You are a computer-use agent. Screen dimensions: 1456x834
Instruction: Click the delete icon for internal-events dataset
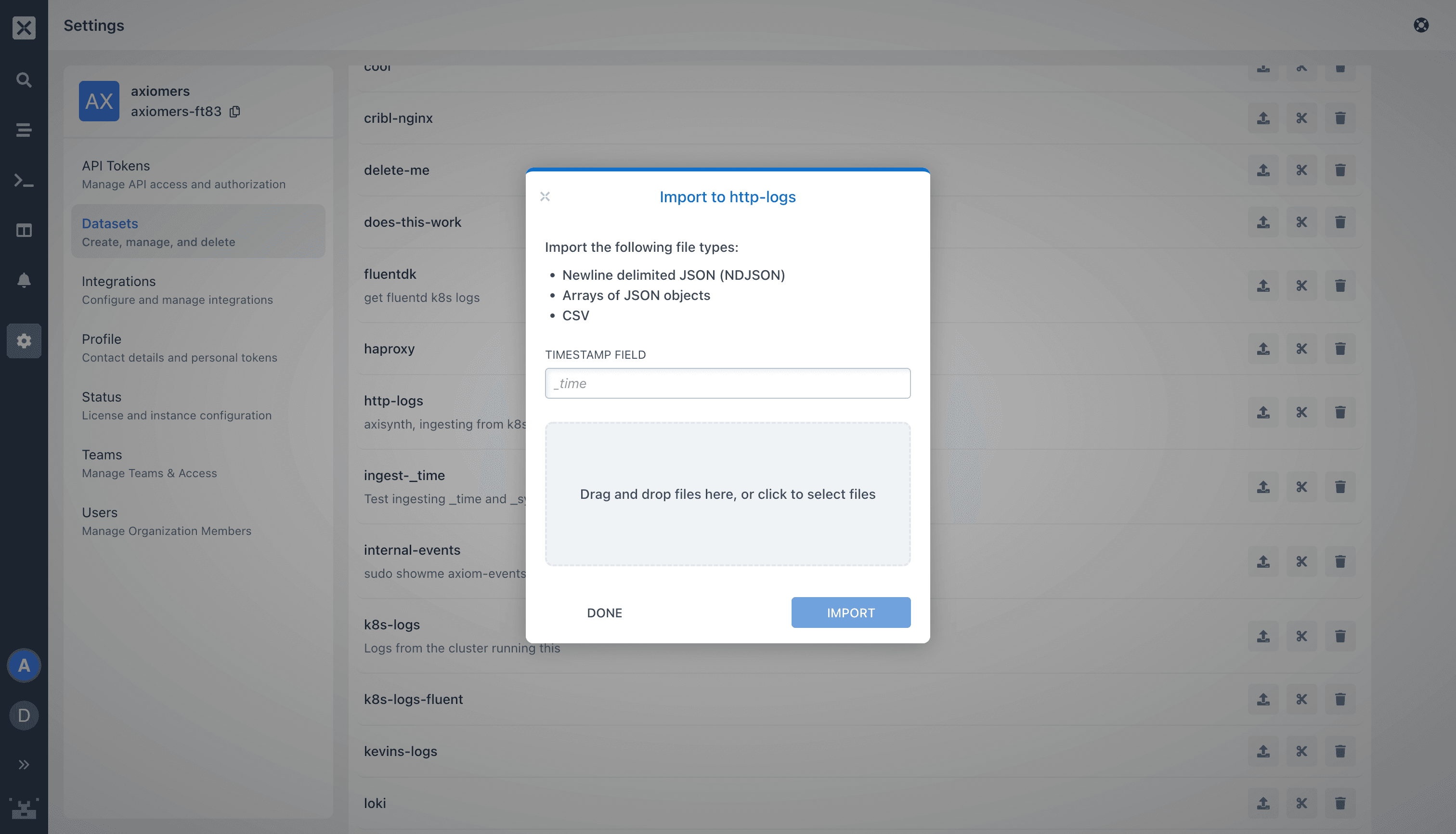(x=1340, y=561)
